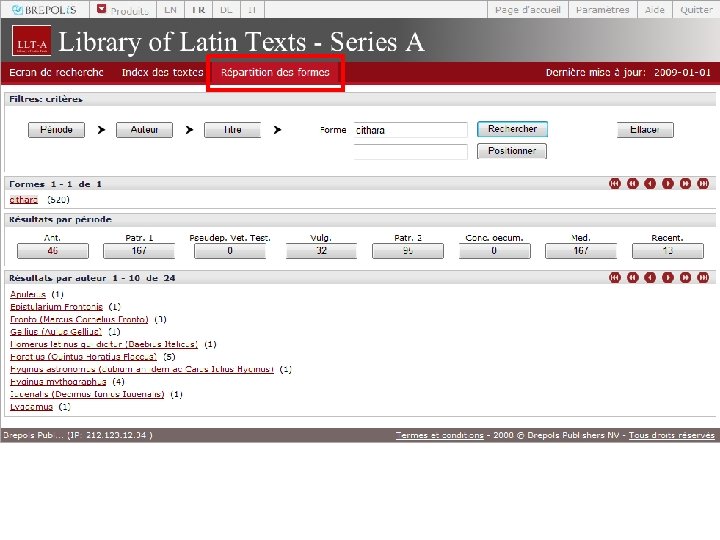Image resolution: width=720 pixels, height=540 pixels.
Task: Focus the Forme field containing cithara
Action: coord(411,130)
